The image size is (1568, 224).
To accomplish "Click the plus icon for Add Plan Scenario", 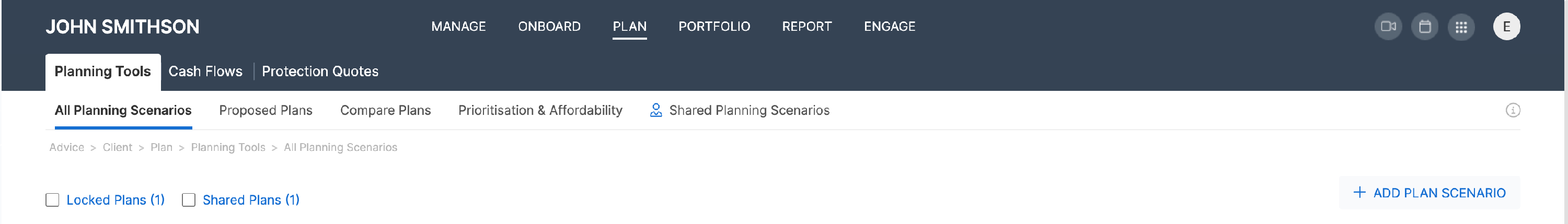I will (x=1359, y=192).
